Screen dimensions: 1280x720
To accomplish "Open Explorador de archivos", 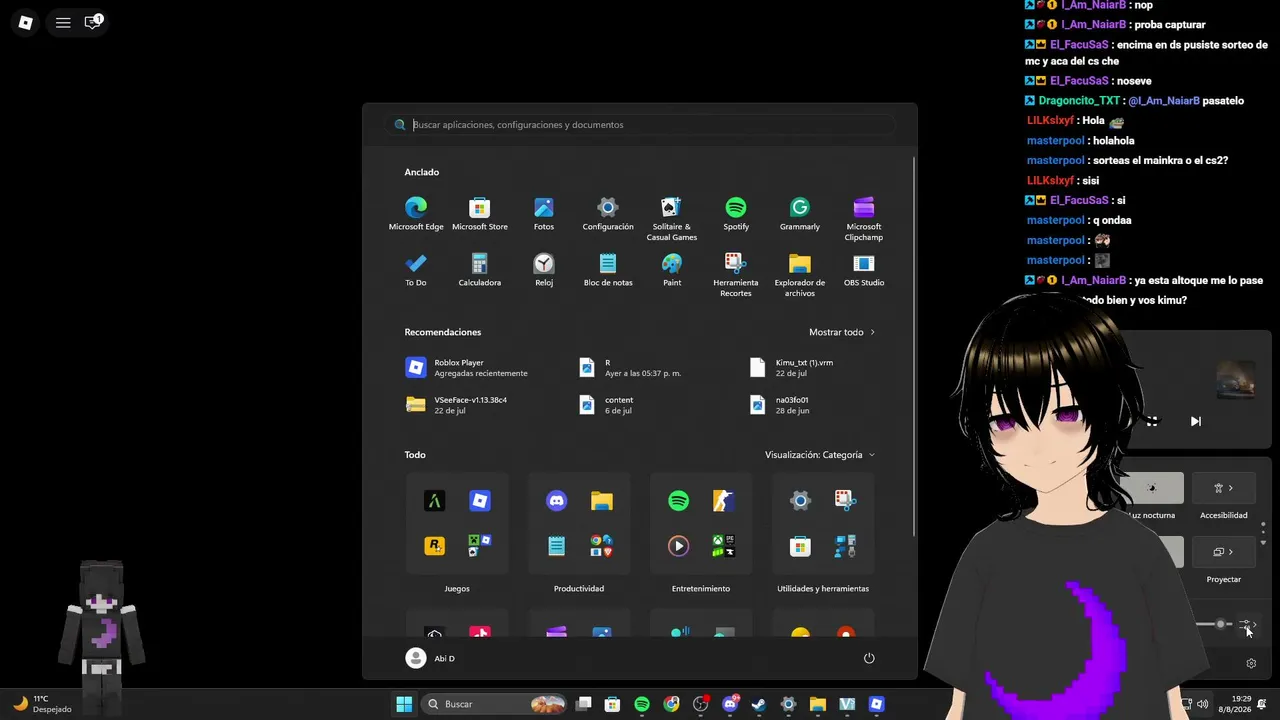I will 800,275.
